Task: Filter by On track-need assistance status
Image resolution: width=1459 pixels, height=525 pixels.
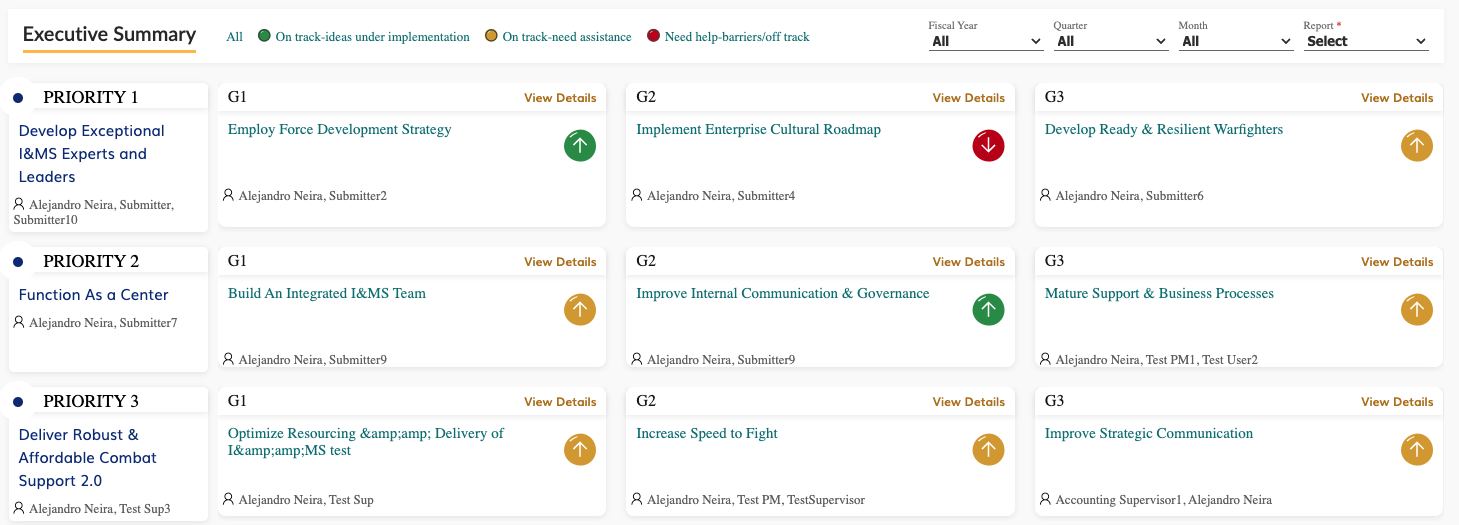Action: (558, 37)
